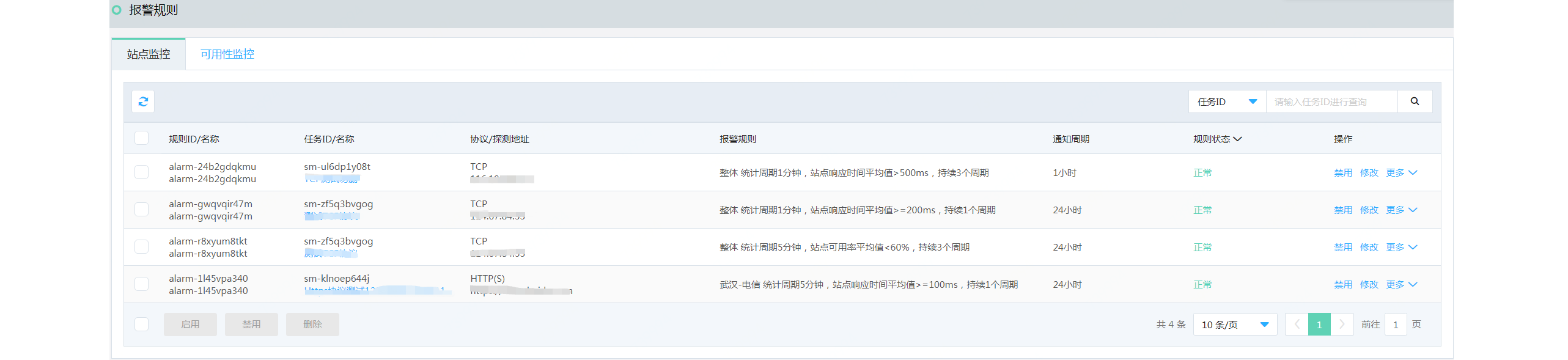Open the 任务ID search type dropdown

tap(1227, 101)
